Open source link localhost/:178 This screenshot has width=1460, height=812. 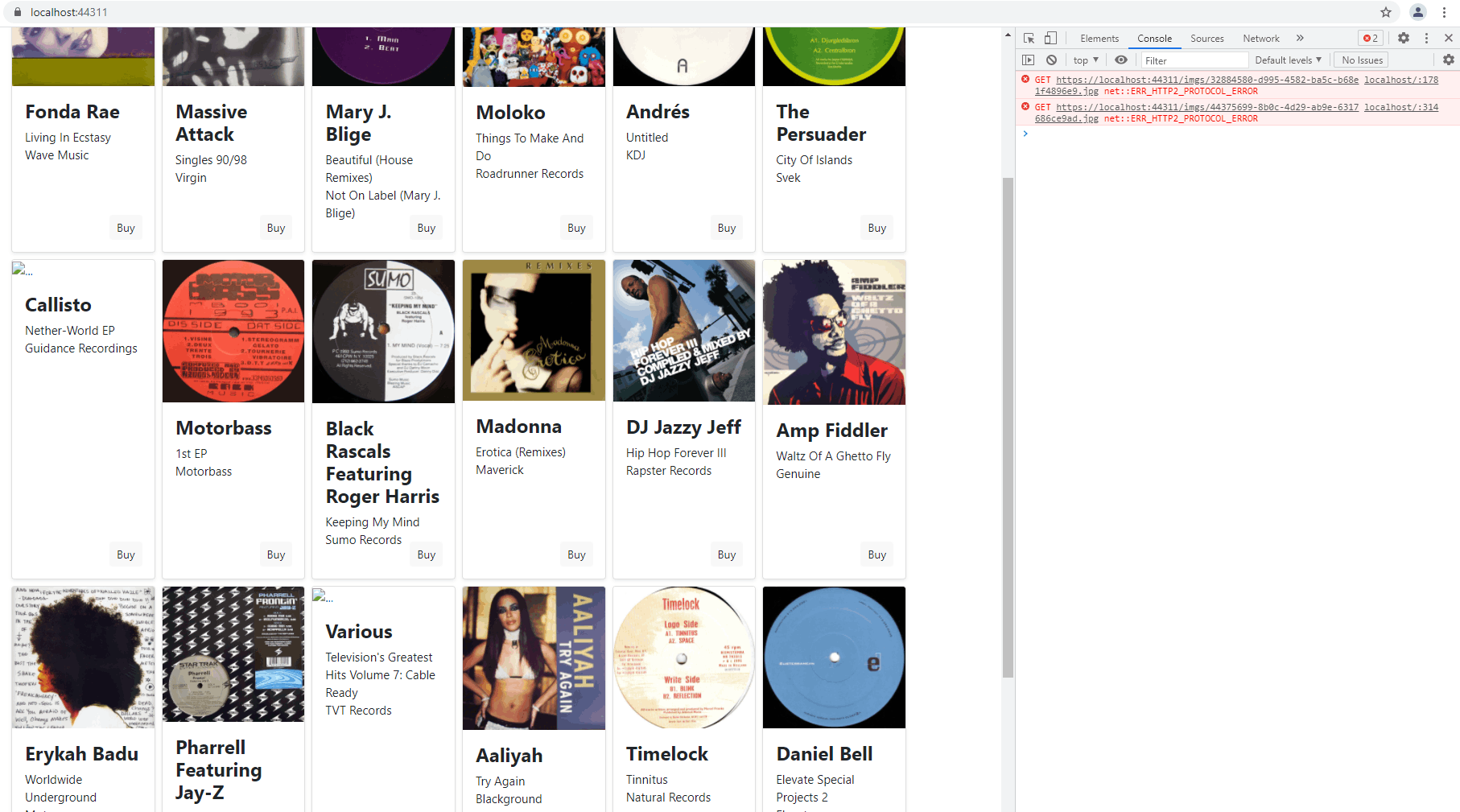click(x=1401, y=80)
